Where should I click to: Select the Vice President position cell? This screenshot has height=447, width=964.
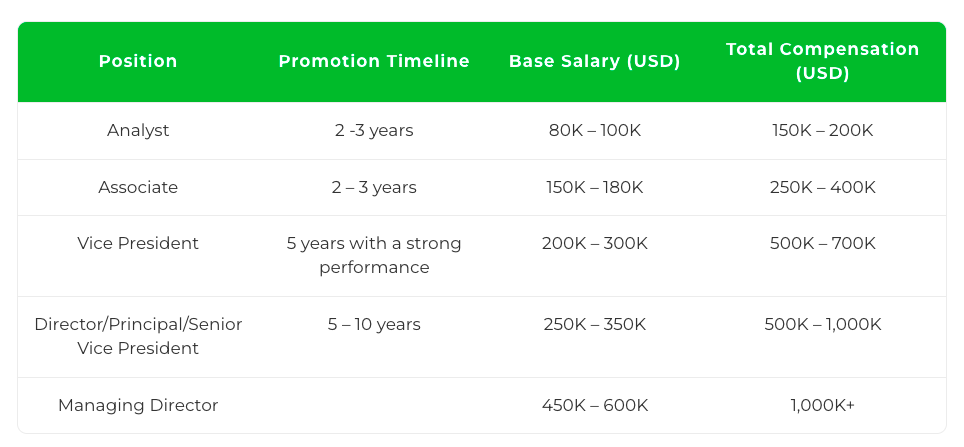tap(138, 243)
